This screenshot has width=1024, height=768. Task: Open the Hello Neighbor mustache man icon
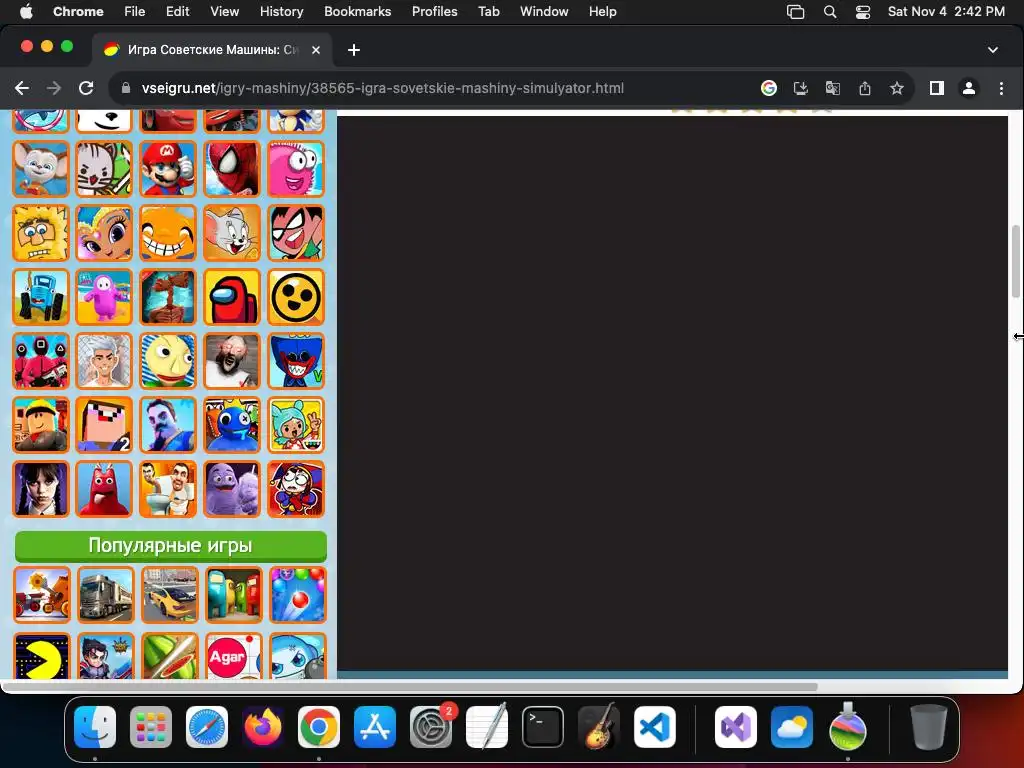coord(168,425)
